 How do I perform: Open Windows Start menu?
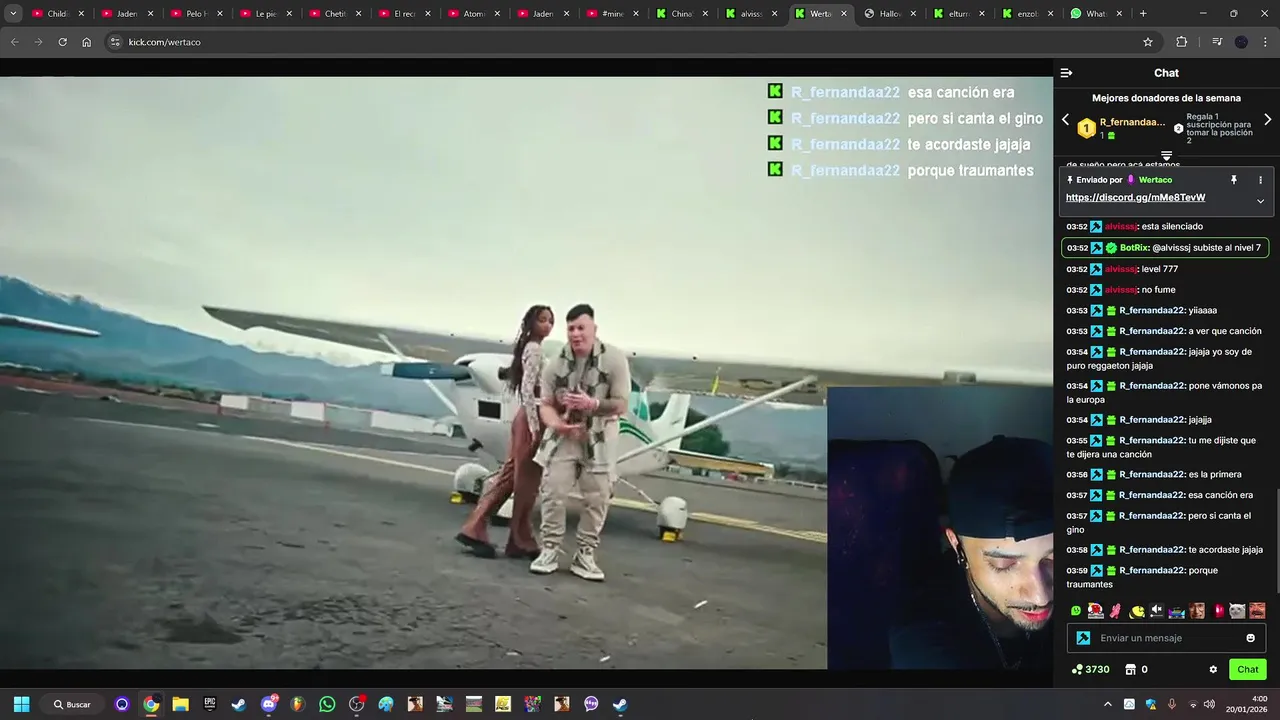point(21,704)
